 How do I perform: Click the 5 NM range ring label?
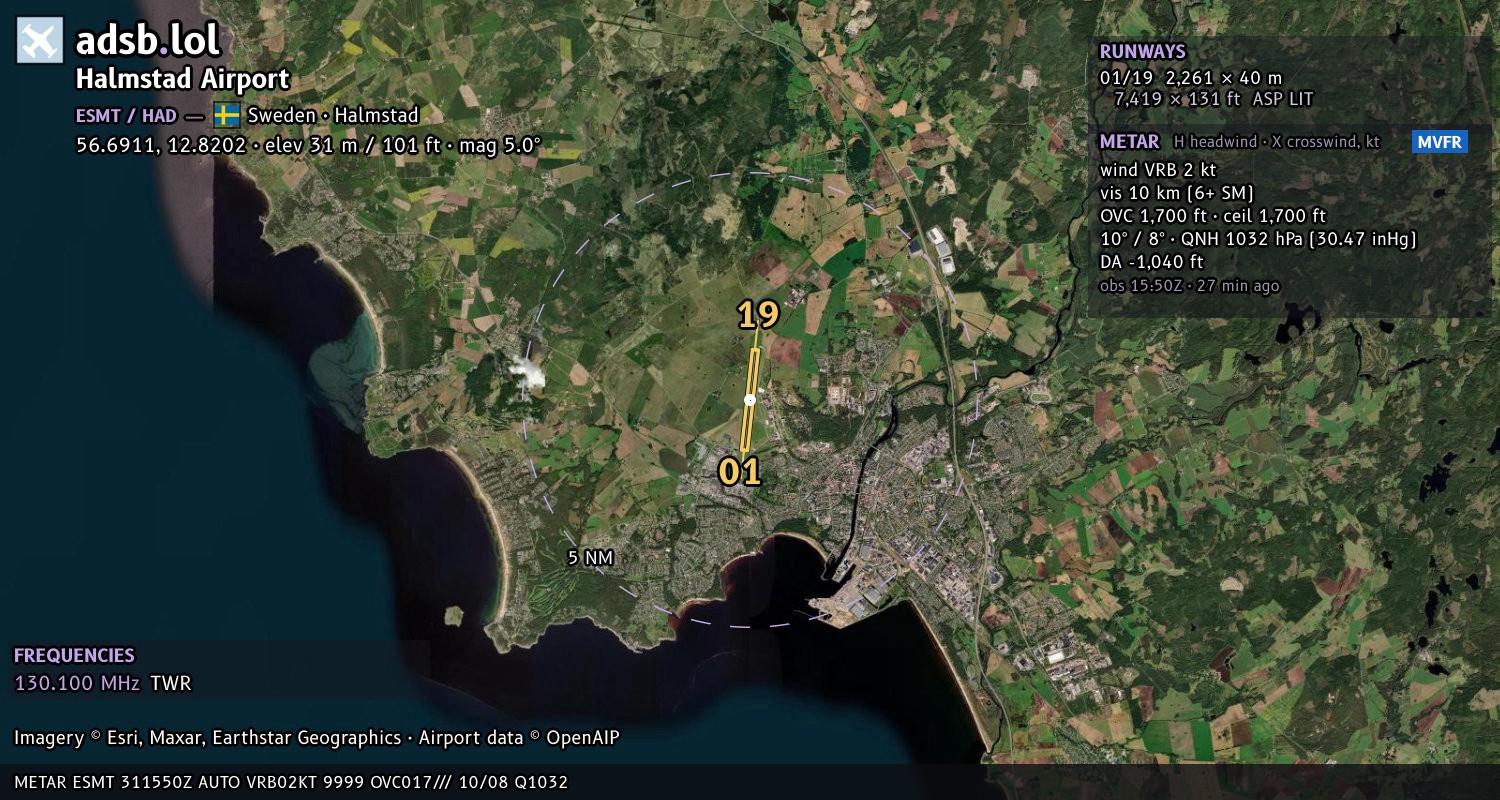coord(590,558)
